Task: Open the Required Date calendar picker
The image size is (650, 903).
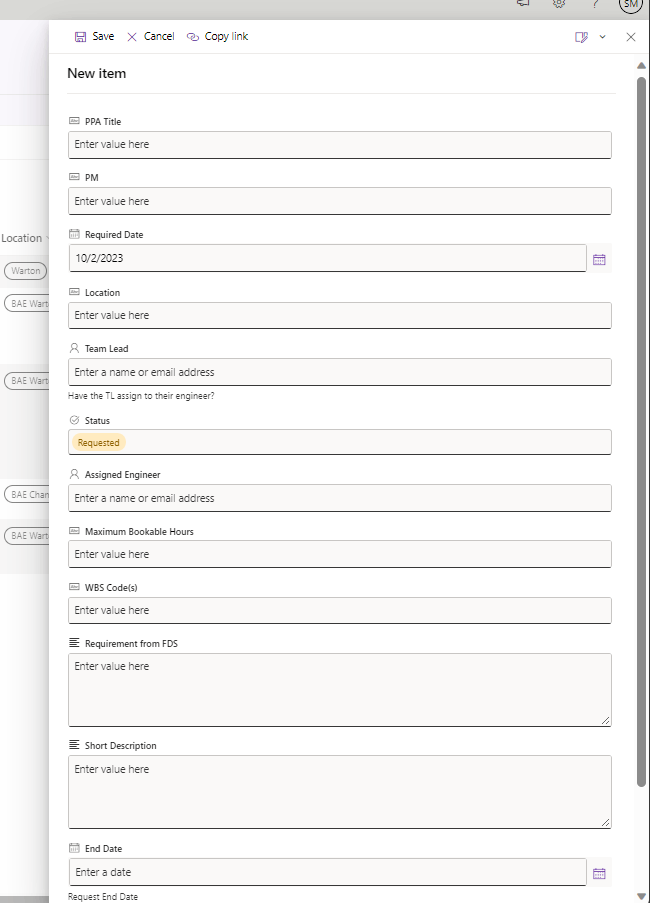Action: (599, 259)
